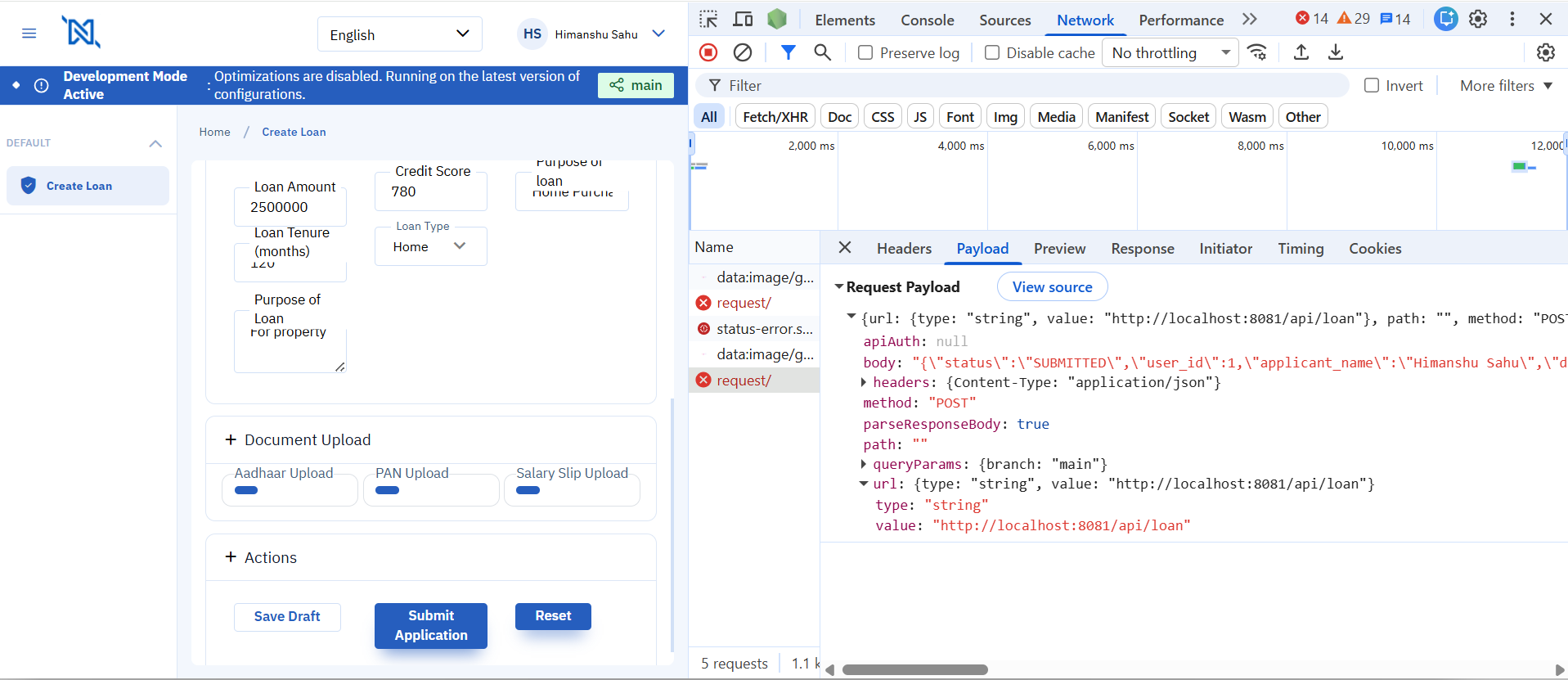Select the Fetch/XHR filter
Viewport: 1568px width, 680px height.
tap(775, 117)
